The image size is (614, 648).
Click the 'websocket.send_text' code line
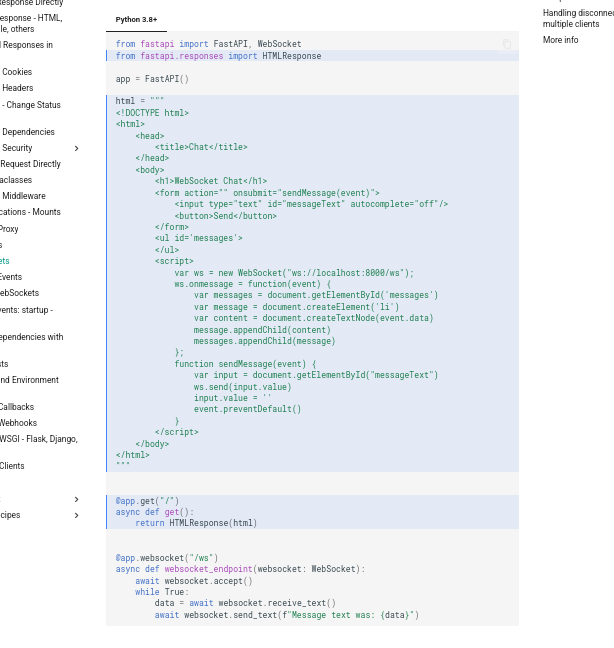coord(287,615)
